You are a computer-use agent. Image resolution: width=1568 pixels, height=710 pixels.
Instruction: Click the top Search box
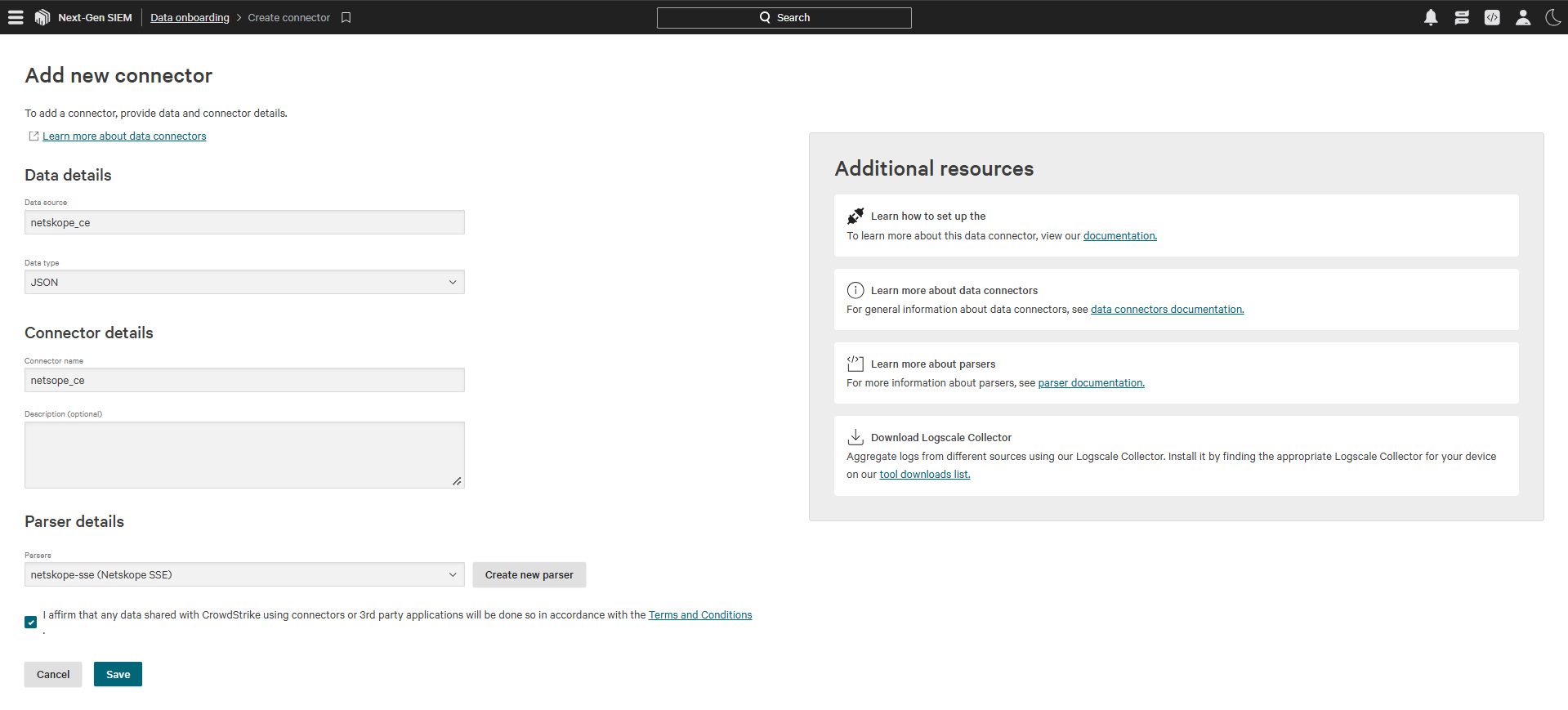[x=784, y=17]
